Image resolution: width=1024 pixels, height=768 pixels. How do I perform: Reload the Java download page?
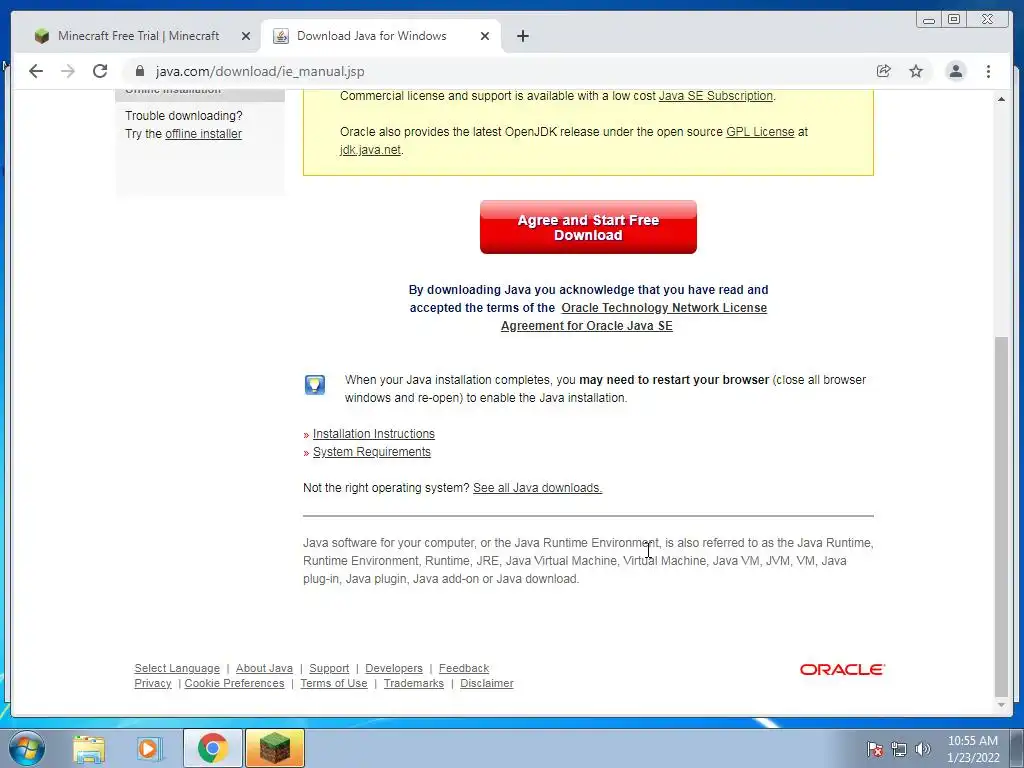click(100, 71)
